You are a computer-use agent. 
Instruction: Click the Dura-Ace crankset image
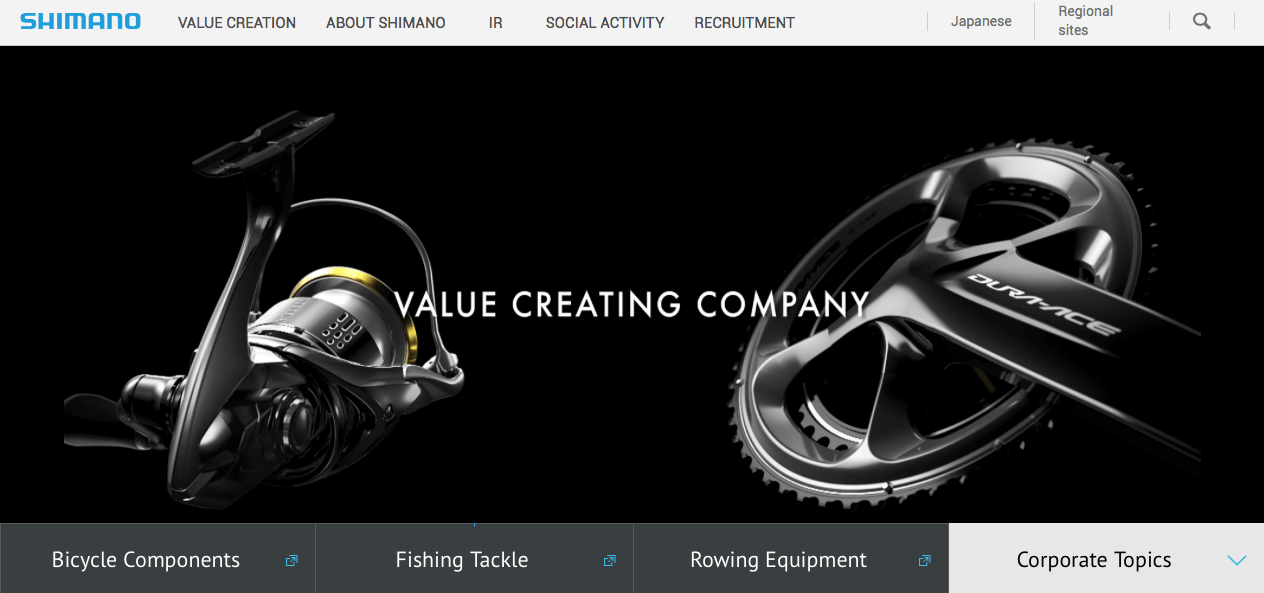click(x=965, y=330)
